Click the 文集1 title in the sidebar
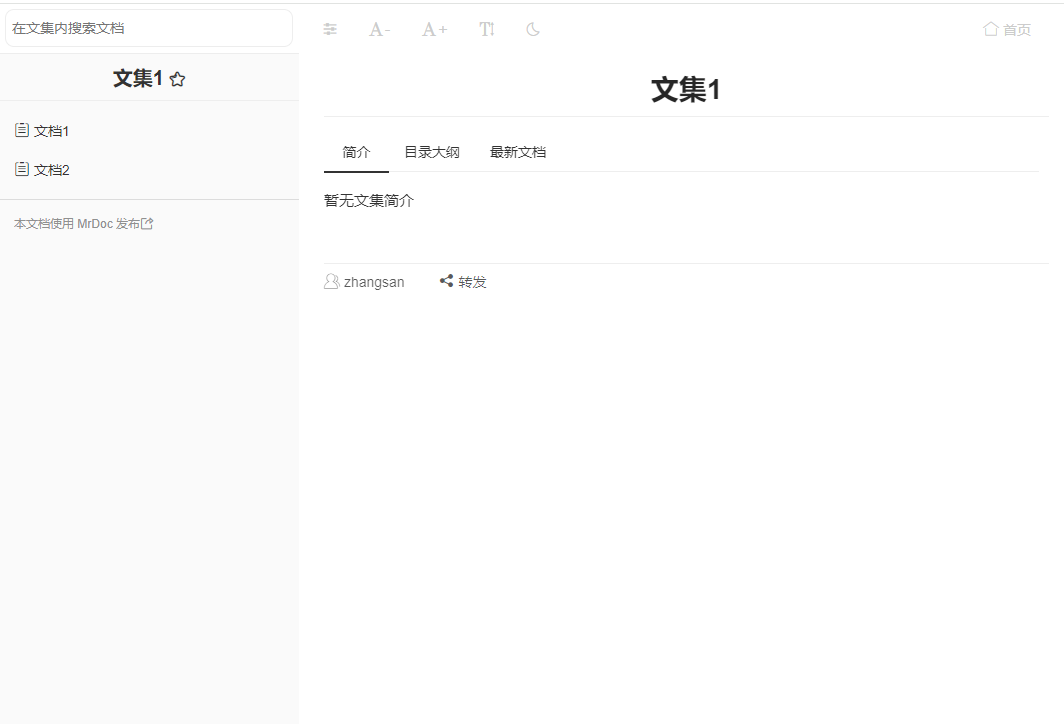This screenshot has height=724, width=1064. (137, 79)
